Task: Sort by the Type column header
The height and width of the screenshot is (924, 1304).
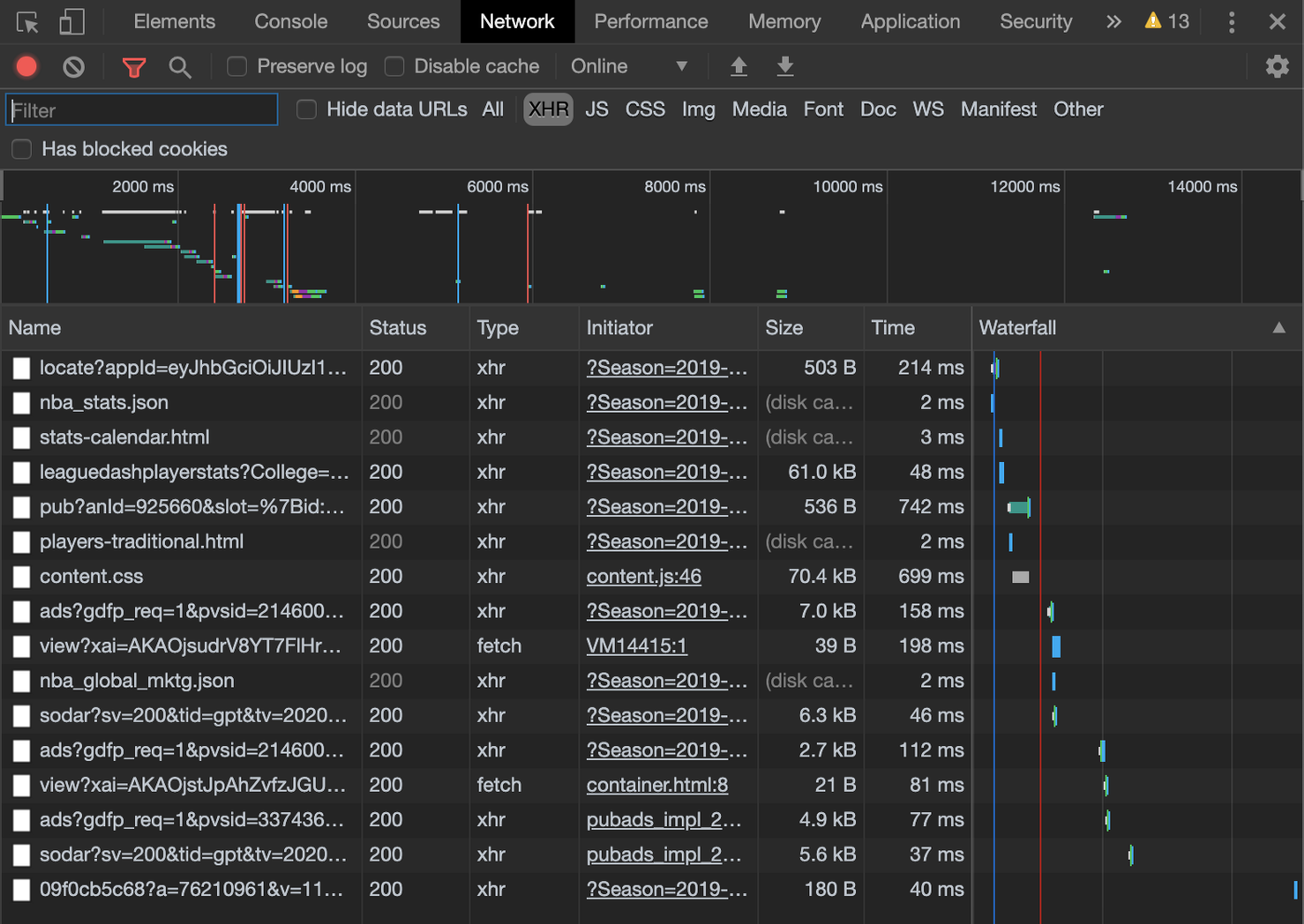Action: 523,328
